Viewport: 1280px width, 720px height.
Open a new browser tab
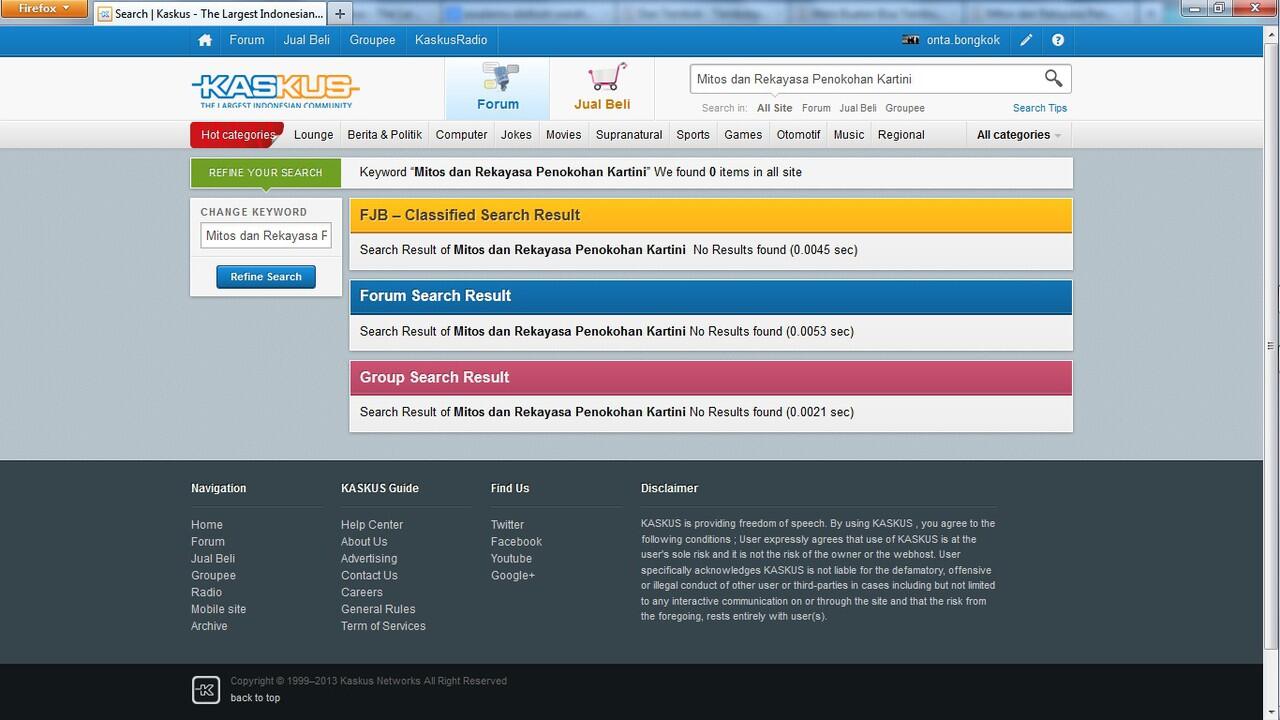pos(340,14)
